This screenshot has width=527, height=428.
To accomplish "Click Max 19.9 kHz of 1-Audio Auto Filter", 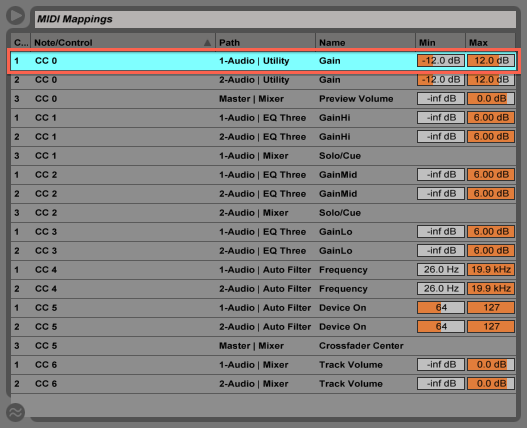I will coord(491,270).
